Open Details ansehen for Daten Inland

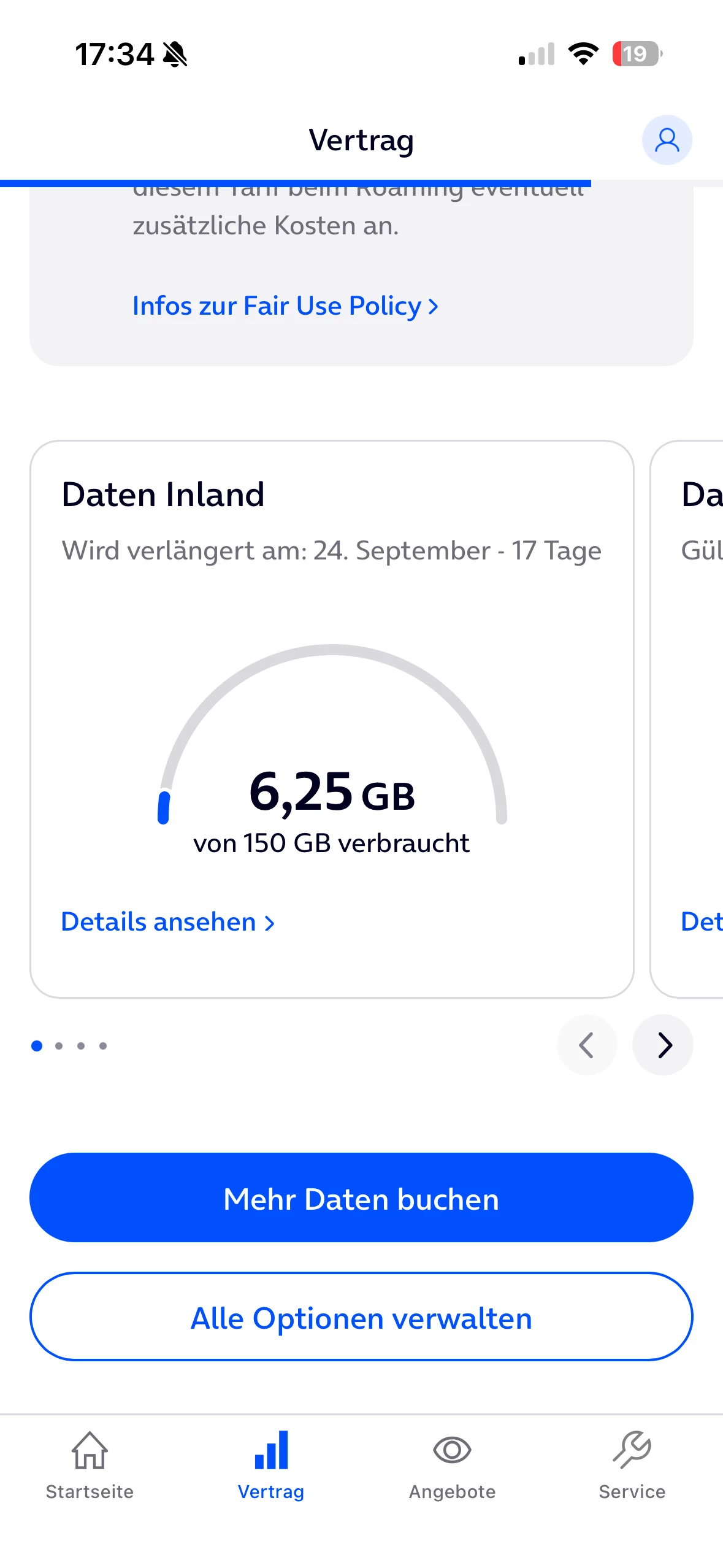pos(167,922)
